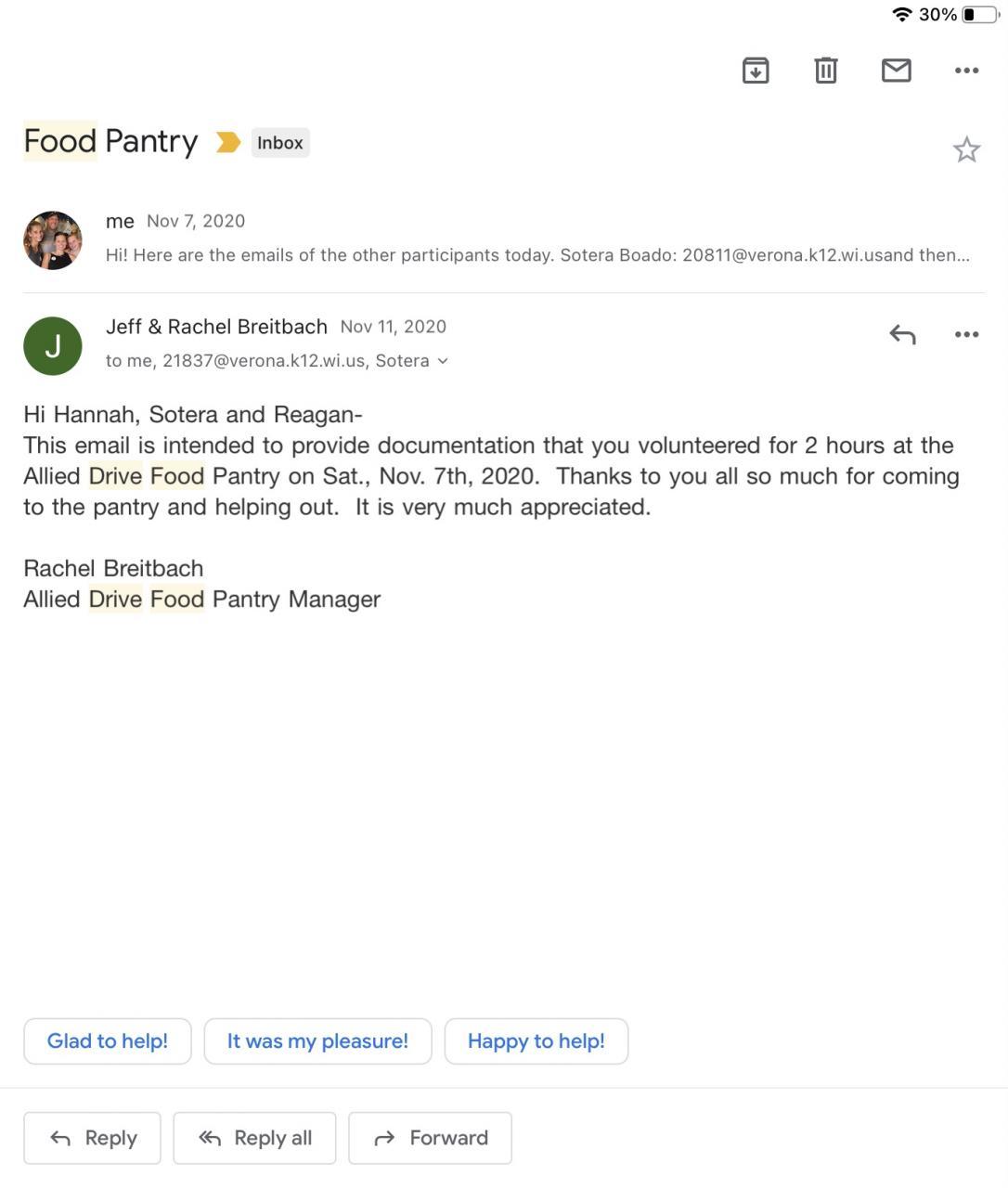Tap the Jeff & Rachel Breitbach sender name
Screen dimensions: 1008x1188
coord(216,327)
